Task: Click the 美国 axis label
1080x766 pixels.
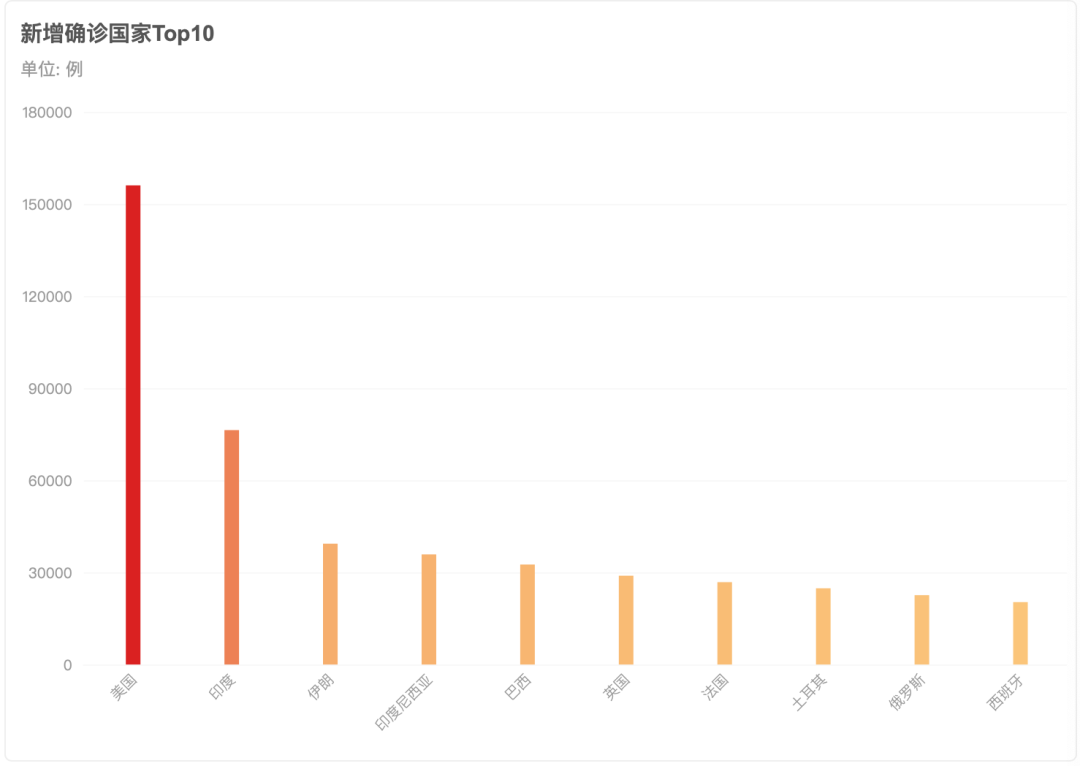Action: [124, 687]
